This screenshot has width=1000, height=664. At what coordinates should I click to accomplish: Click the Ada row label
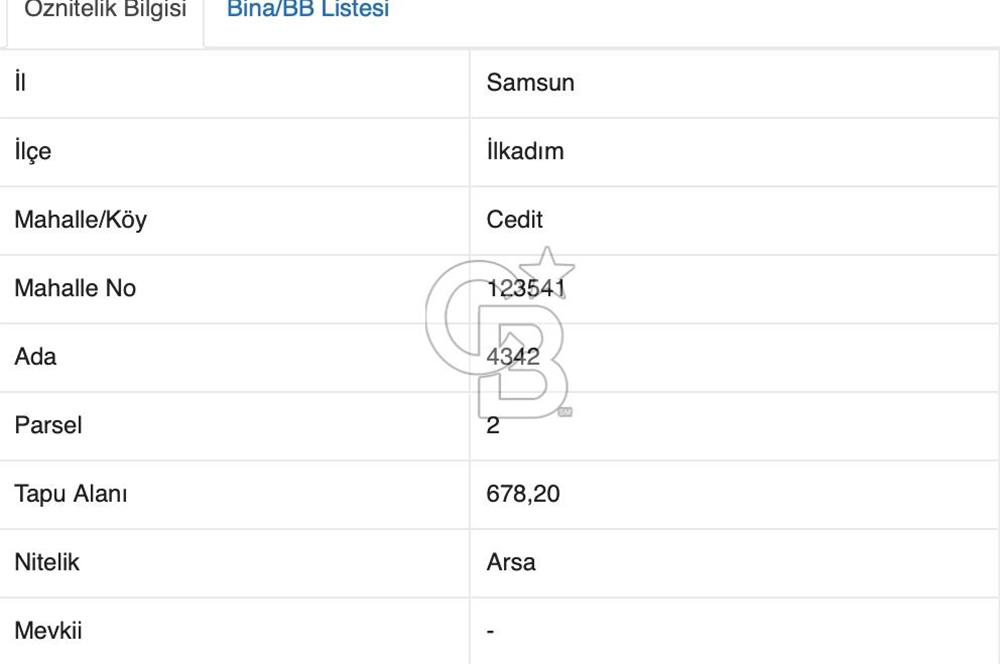(35, 357)
